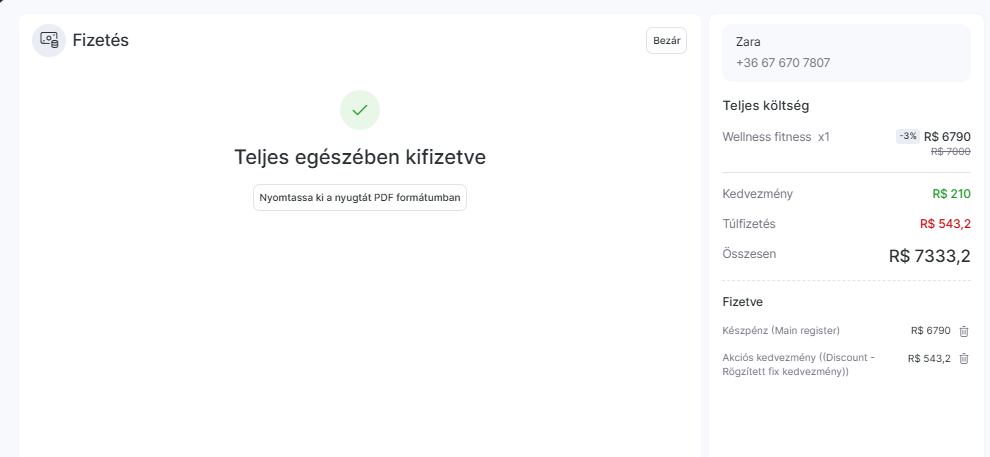The image size is (990, 457).
Task: Click the Fizetve section heading
Action: tap(742, 302)
